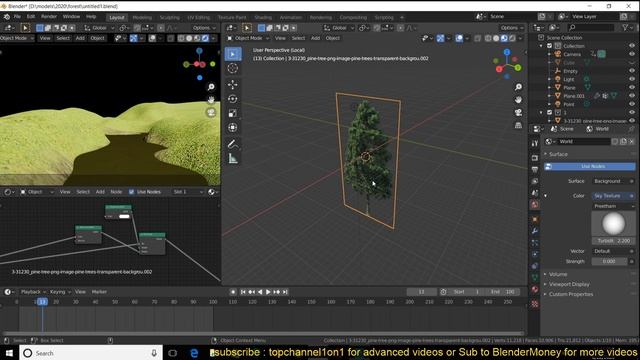The height and width of the screenshot is (360, 640).
Task: Activate the Rotate tool
Action: (233, 99)
